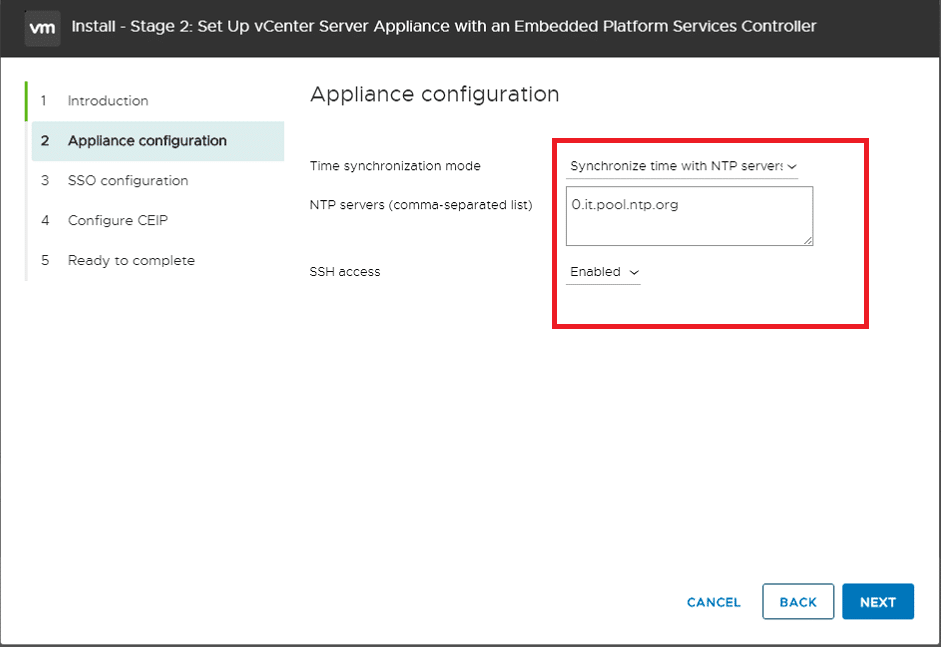
Task: Open the Synchronize time with NTP servers dropdown
Action: click(682, 166)
